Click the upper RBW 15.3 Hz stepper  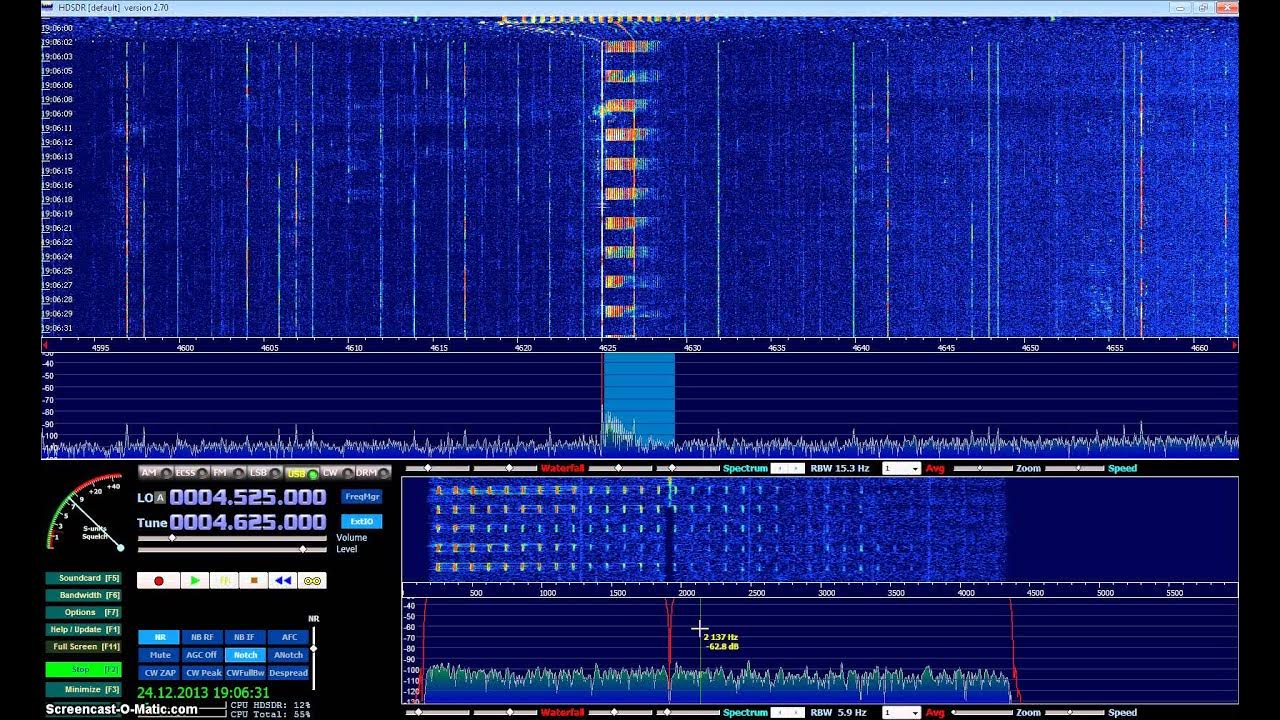pos(787,468)
